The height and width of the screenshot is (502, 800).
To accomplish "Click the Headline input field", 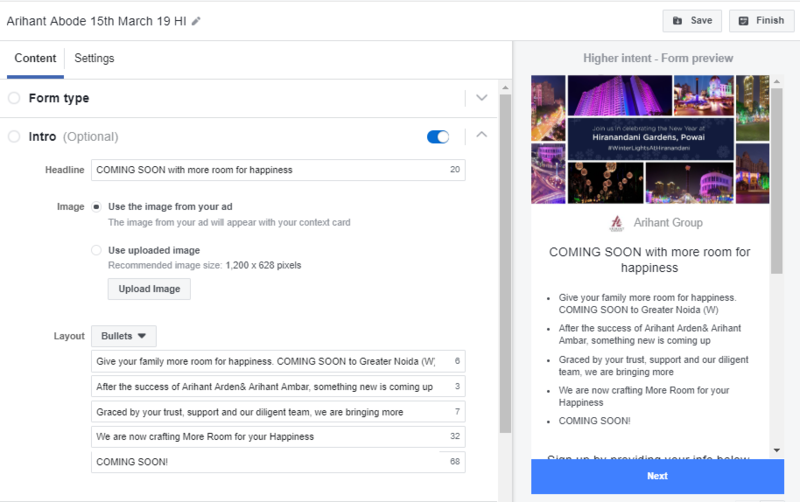I will coord(278,170).
